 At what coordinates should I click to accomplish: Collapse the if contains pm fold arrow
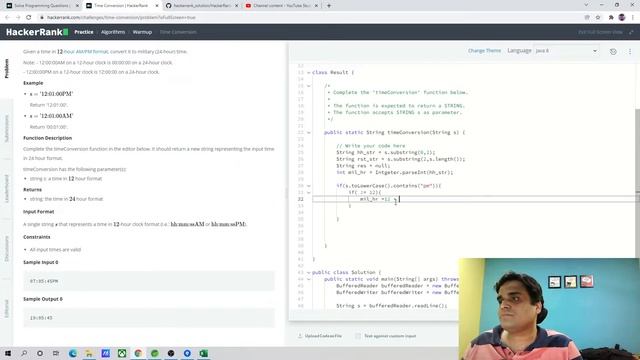point(309,186)
